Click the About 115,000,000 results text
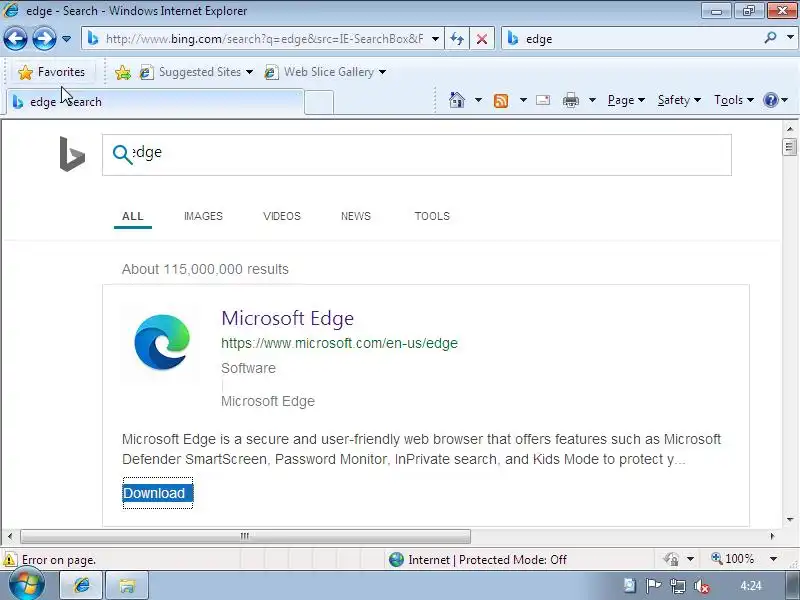Screen dimensions: 800x600 [205, 269]
